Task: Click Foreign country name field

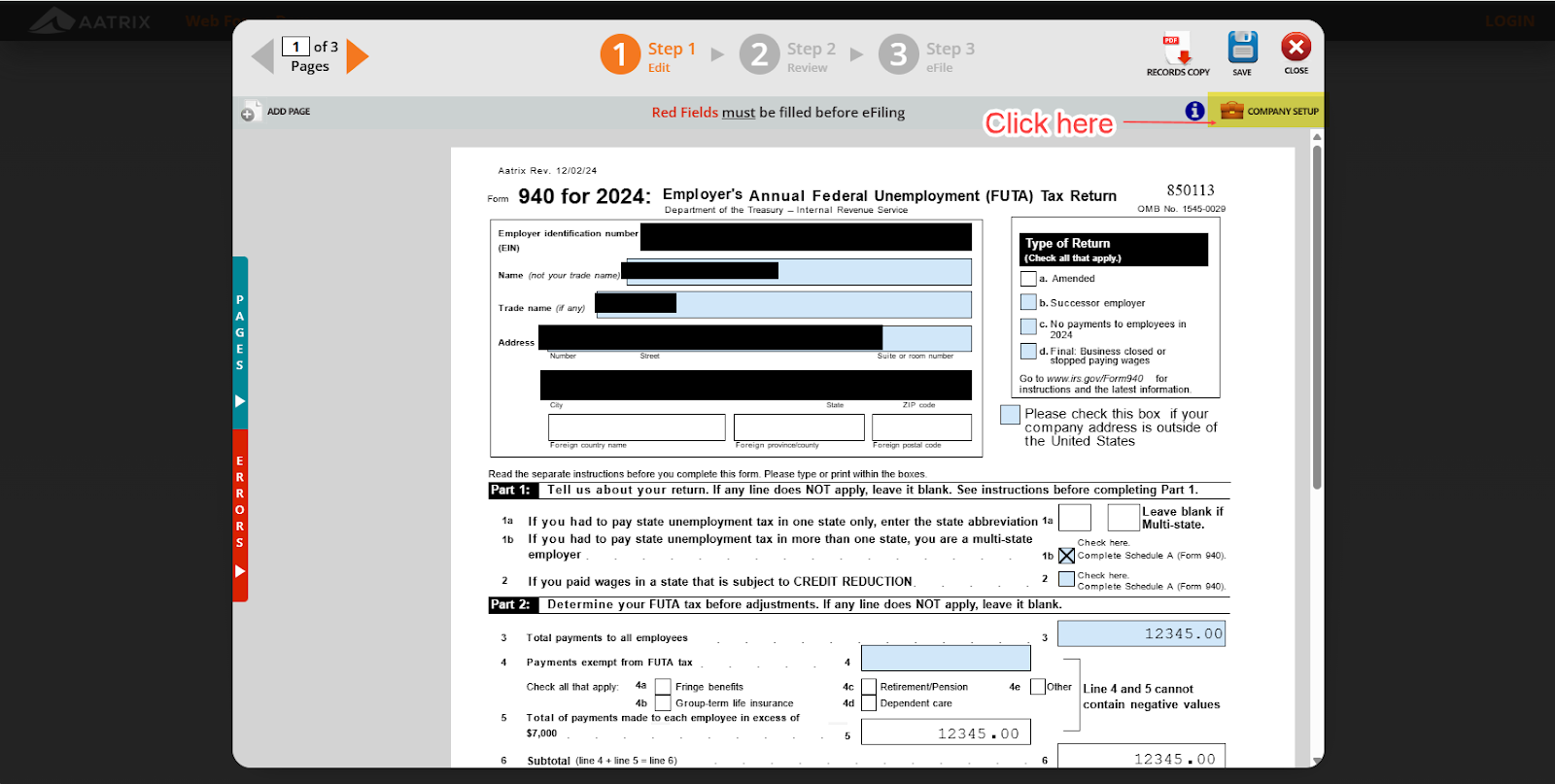Action: point(637,427)
